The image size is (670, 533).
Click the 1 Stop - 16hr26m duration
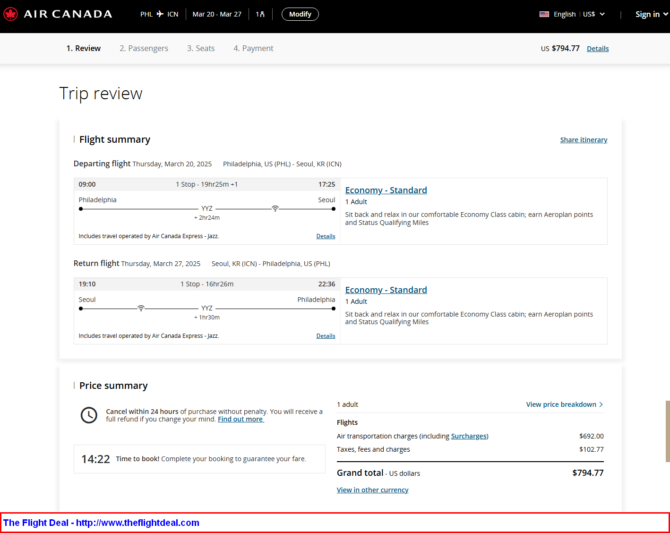pos(207,284)
